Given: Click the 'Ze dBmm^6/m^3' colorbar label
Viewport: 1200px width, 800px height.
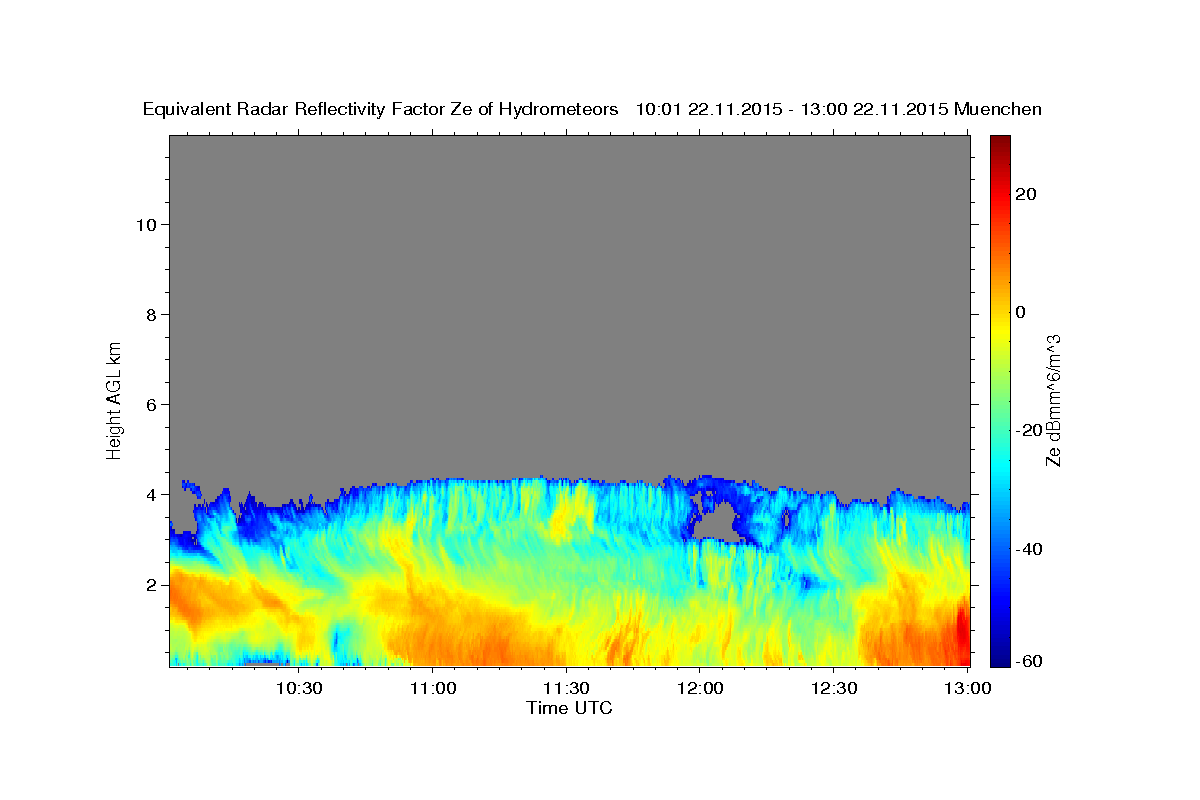Looking at the screenshot, I should [x=1052, y=400].
